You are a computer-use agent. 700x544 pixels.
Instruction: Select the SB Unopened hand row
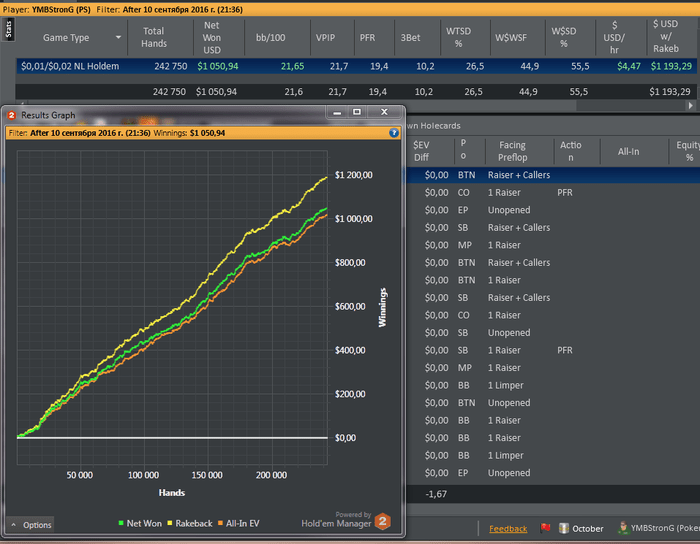(x=553, y=333)
